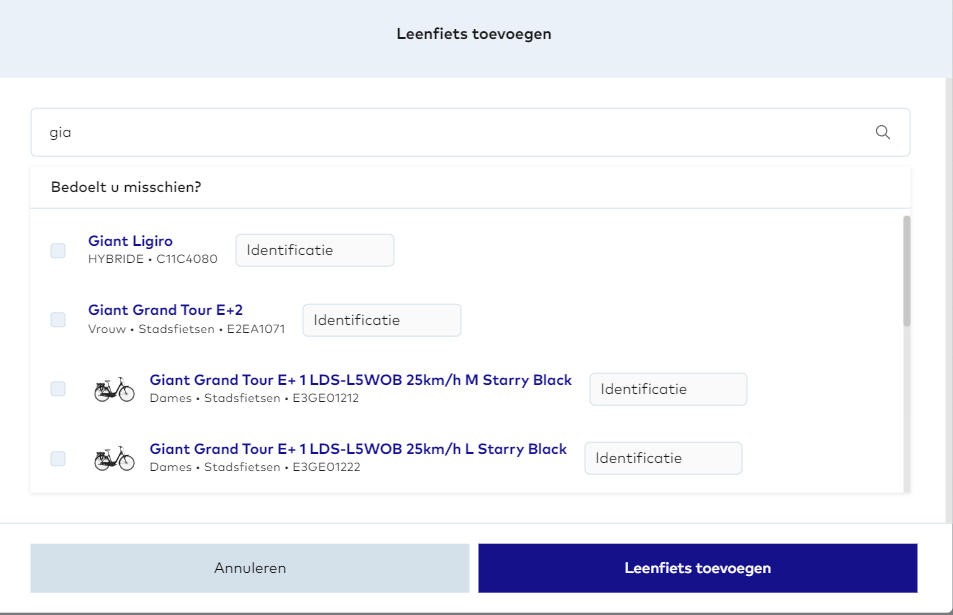The width and height of the screenshot is (953, 615).
Task: Enable checkbox for E3GE01222 bike
Action: point(58,458)
